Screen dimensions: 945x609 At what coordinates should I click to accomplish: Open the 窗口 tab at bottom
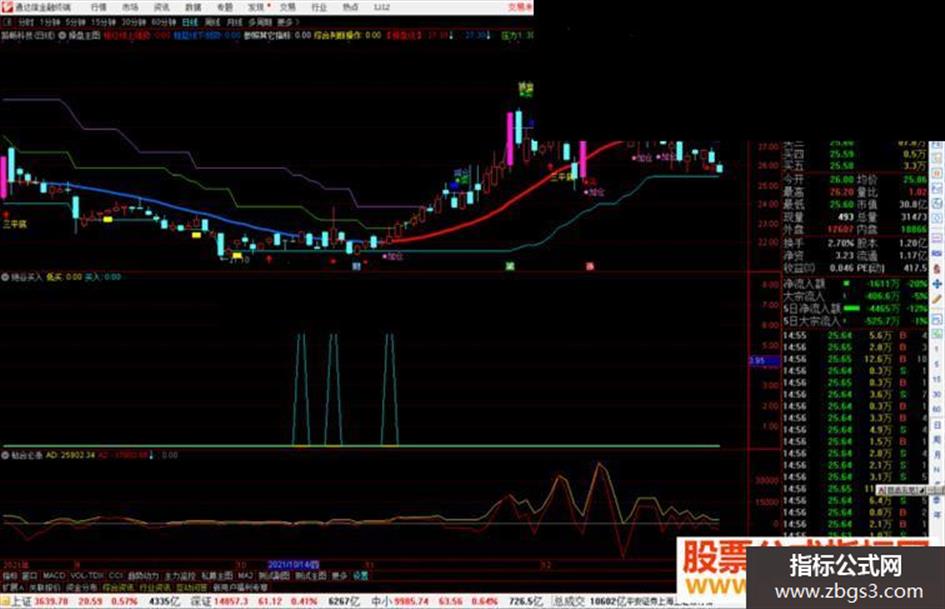click(30, 576)
